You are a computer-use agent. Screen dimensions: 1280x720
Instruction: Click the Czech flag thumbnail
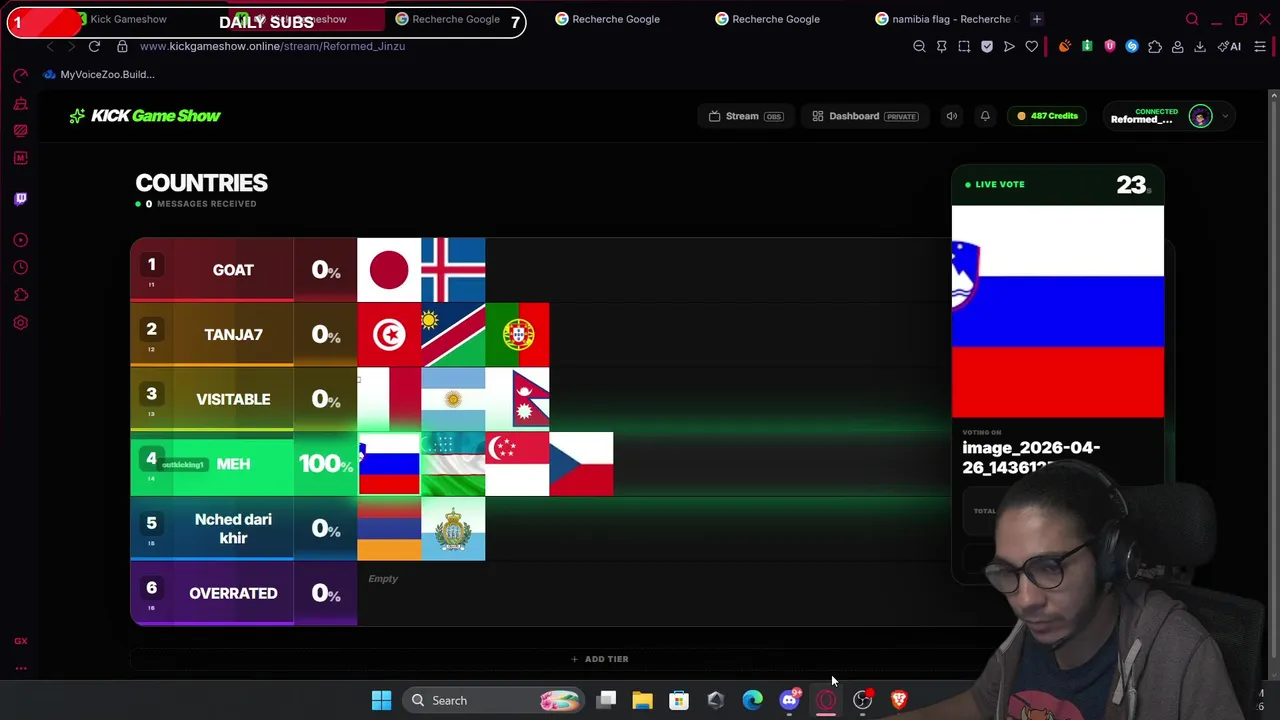pos(581,464)
